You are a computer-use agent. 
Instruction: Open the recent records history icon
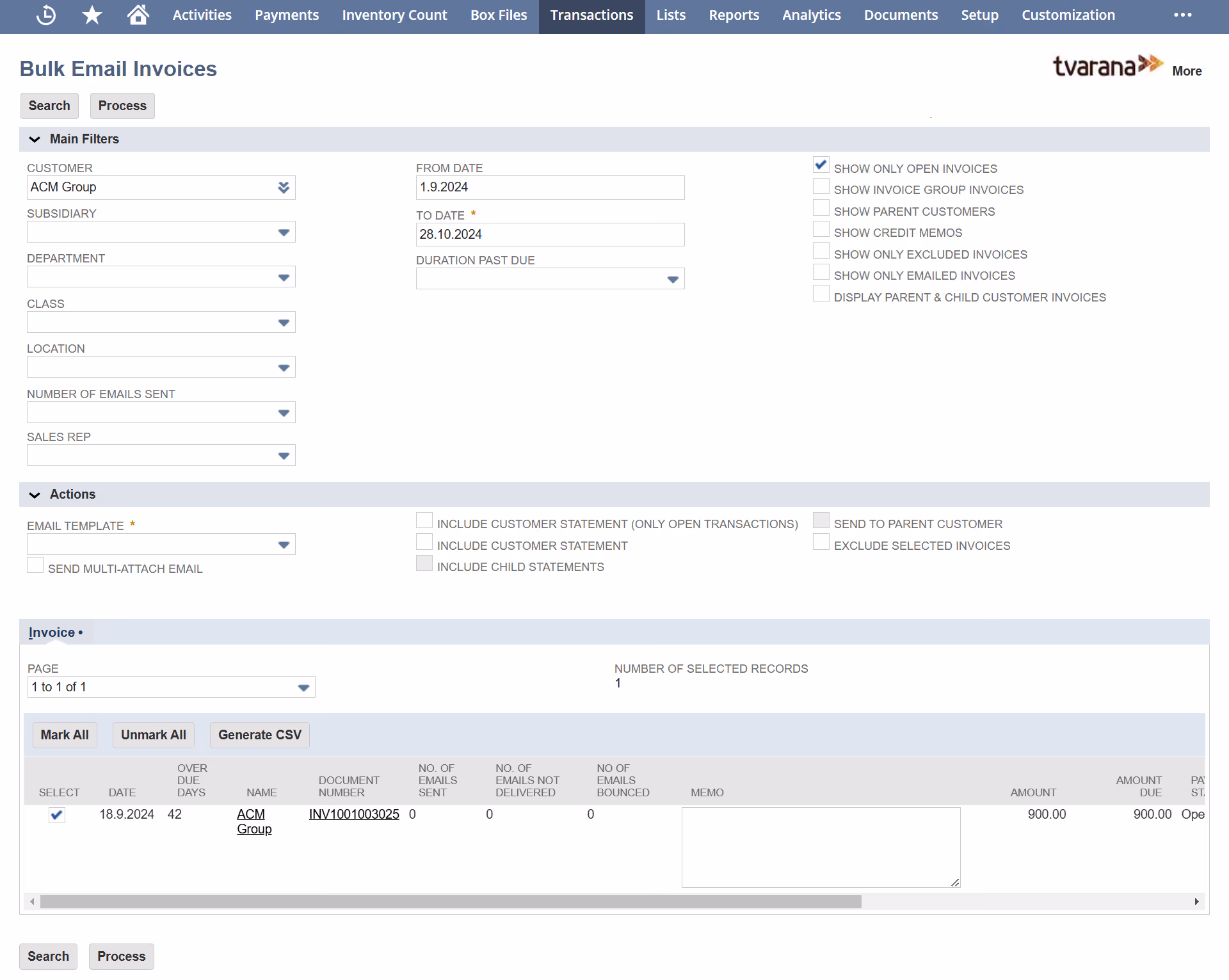point(46,15)
